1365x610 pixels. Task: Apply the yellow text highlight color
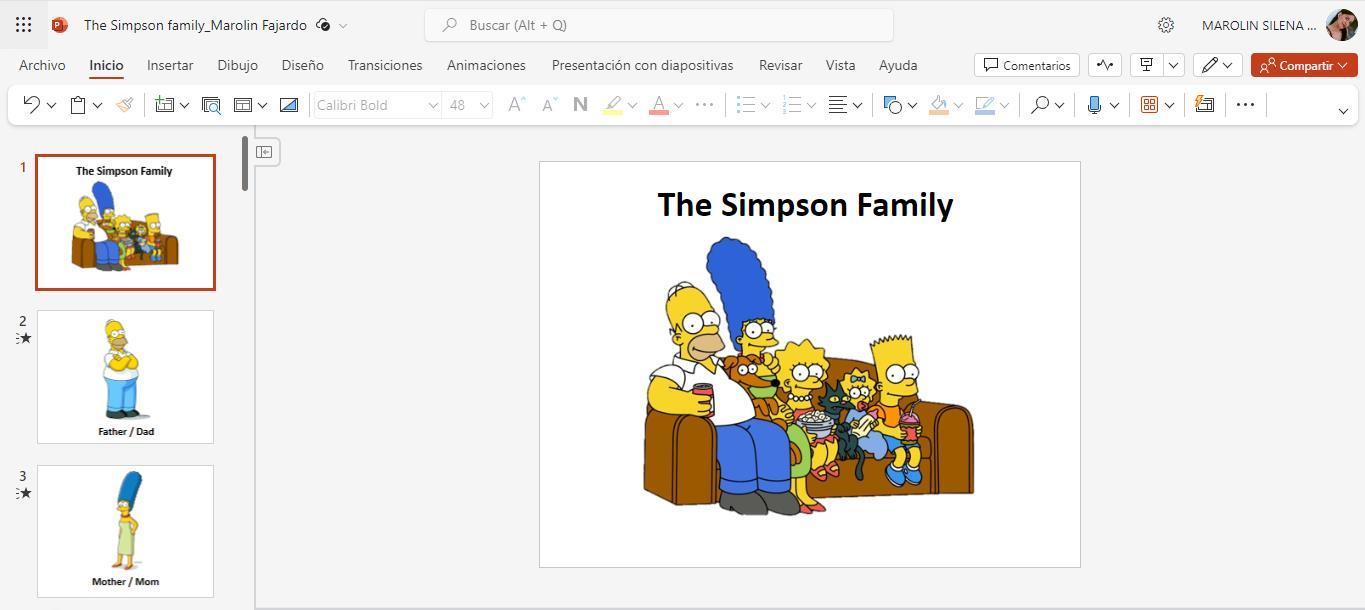pyautogui.click(x=612, y=104)
